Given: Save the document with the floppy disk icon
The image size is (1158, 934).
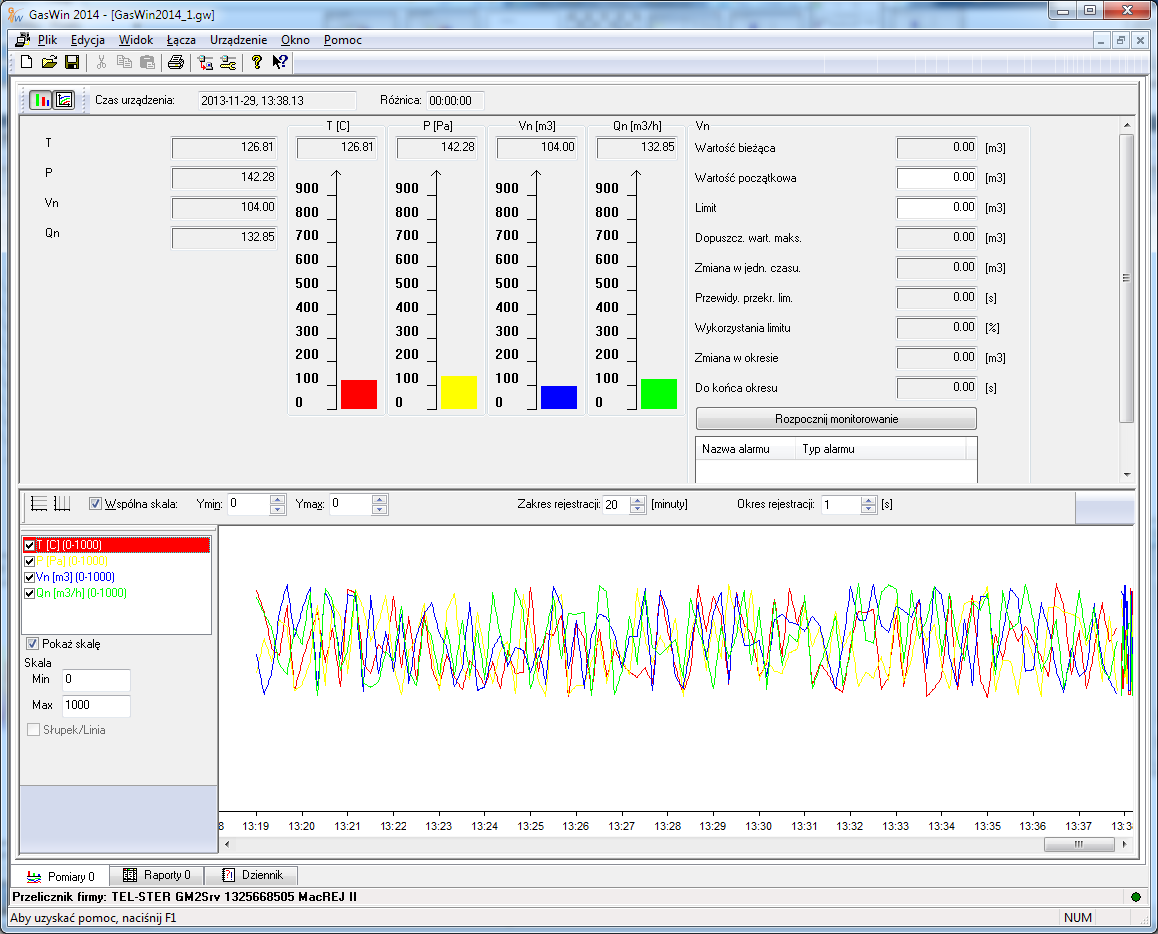Looking at the screenshot, I should [x=72, y=62].
